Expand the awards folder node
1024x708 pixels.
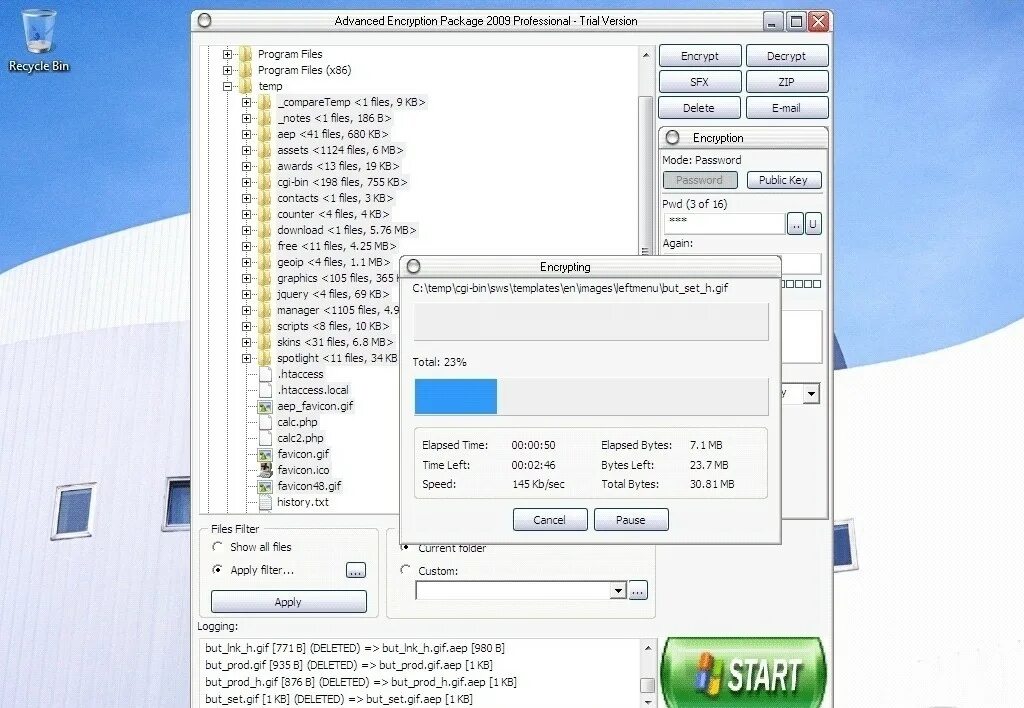pyautogui.click(x=246, y=167)
